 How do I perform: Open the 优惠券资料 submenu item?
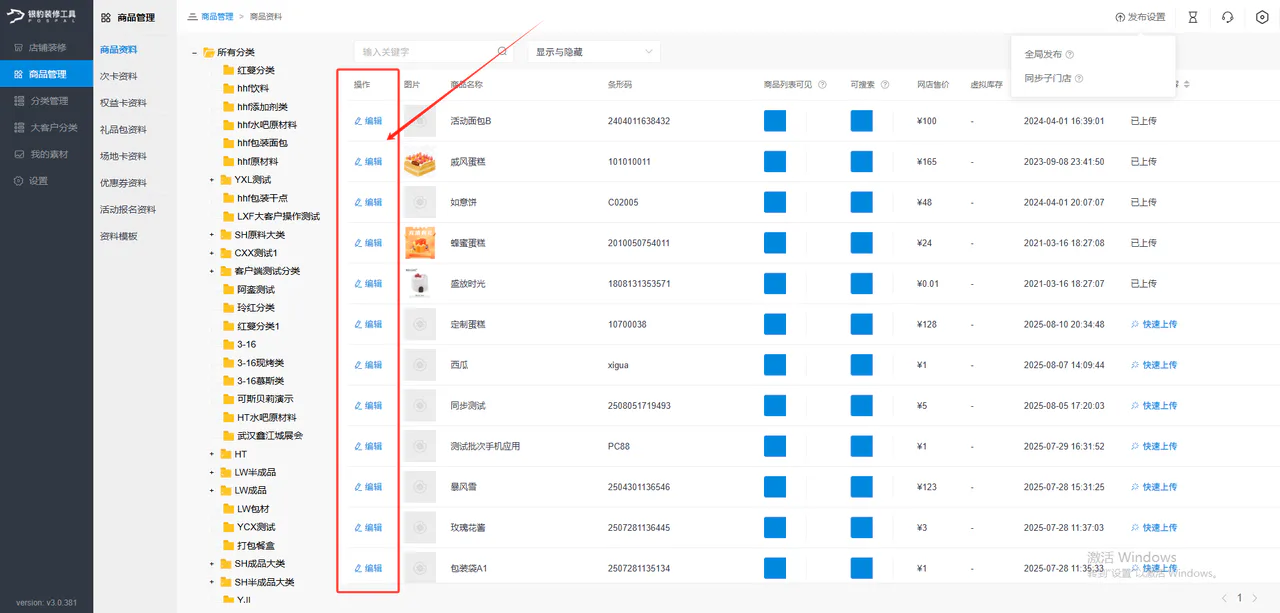[123, 183]
